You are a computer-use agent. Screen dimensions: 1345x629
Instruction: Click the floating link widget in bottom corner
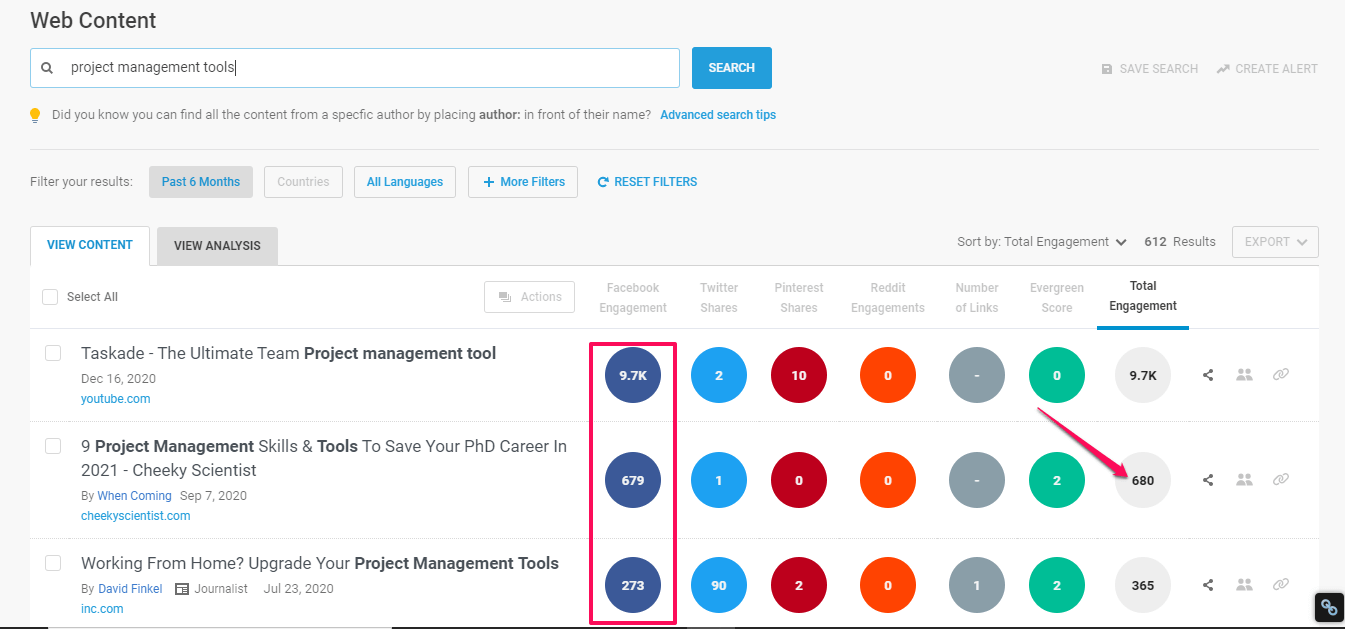click(1328, 606)
